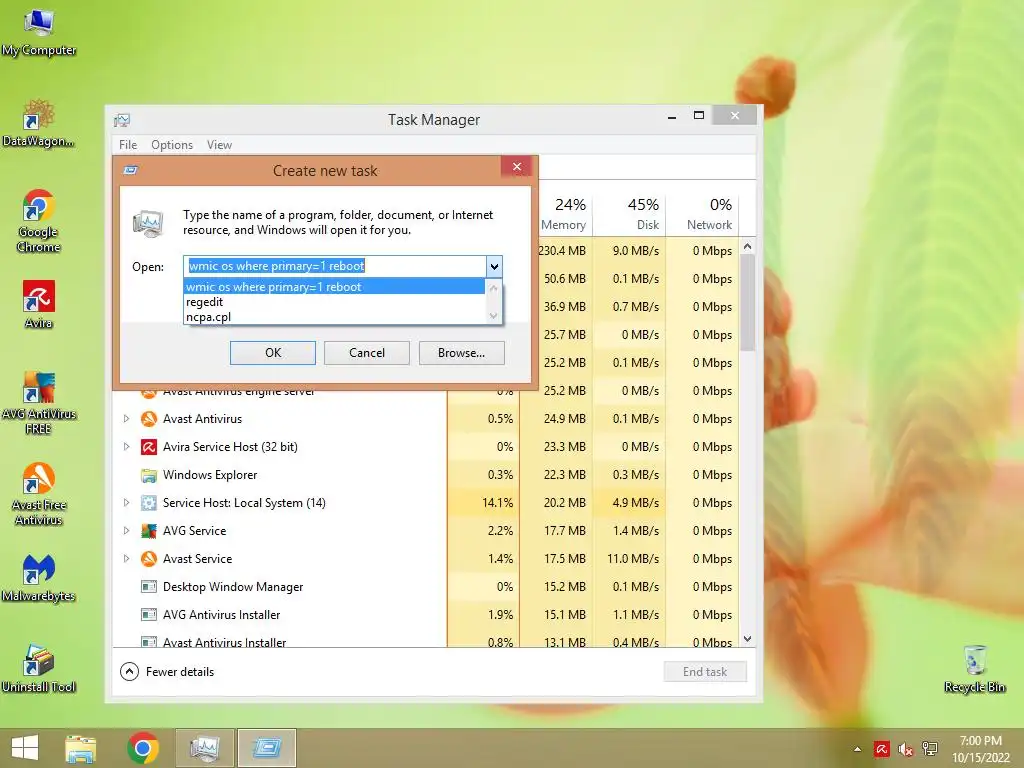Collapse with Fewer details
The height and width of the screenshot is (768, 1024).
[x=167, y=672]
